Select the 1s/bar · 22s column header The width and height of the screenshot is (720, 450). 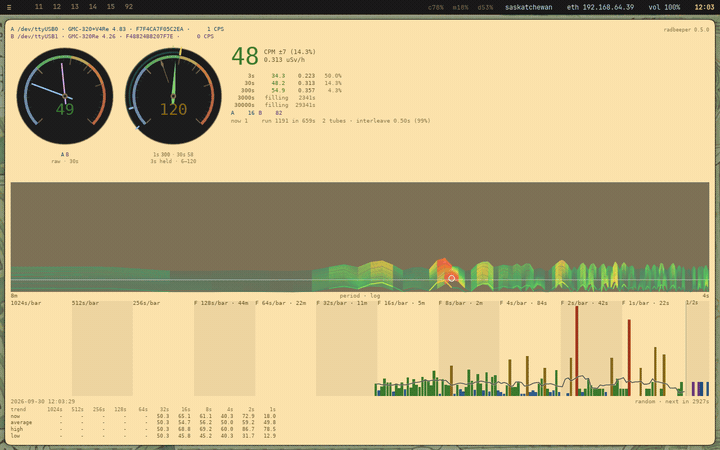645,303
